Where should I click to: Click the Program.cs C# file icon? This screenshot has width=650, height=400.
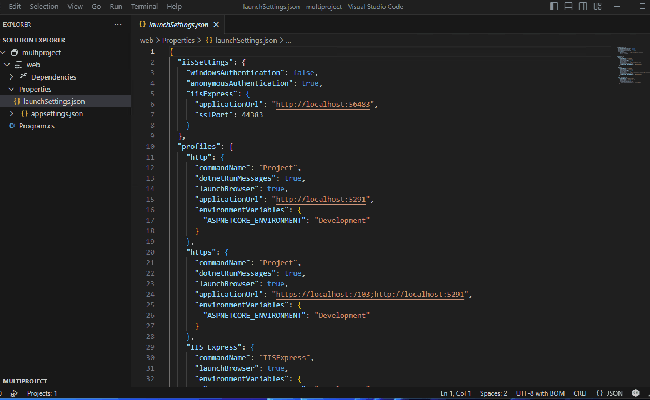point(12,125)
